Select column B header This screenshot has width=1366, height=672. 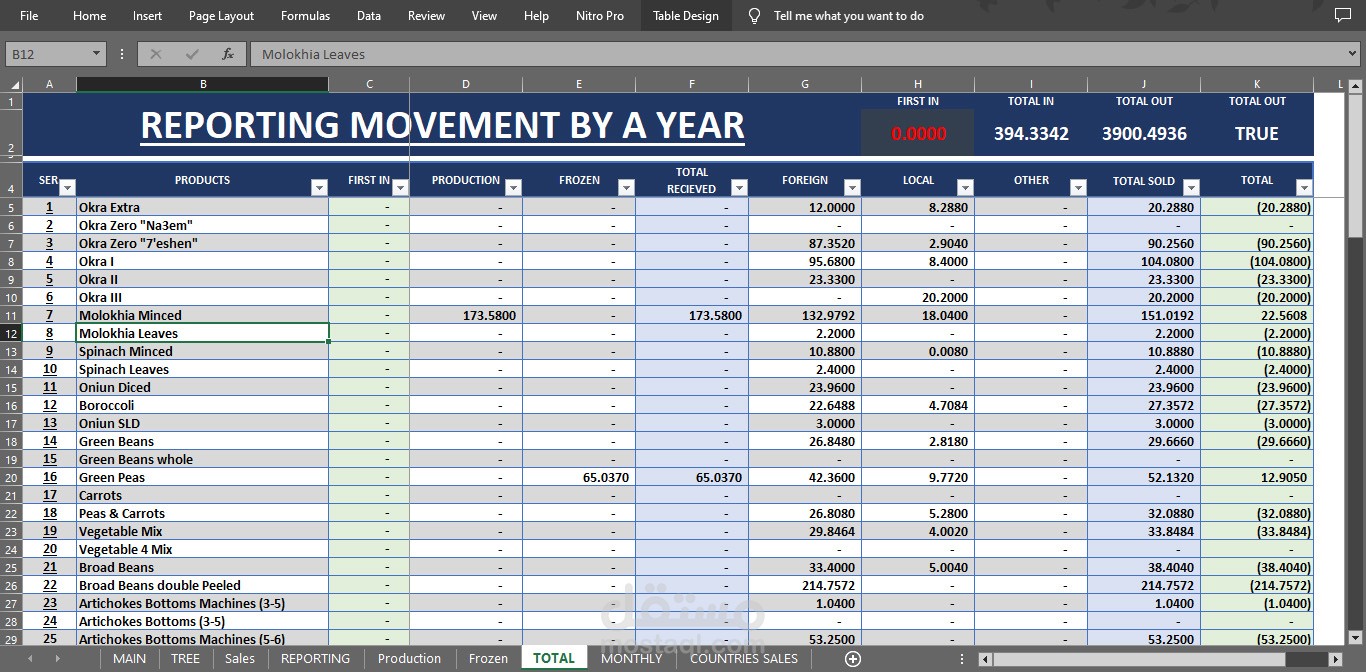203,85
